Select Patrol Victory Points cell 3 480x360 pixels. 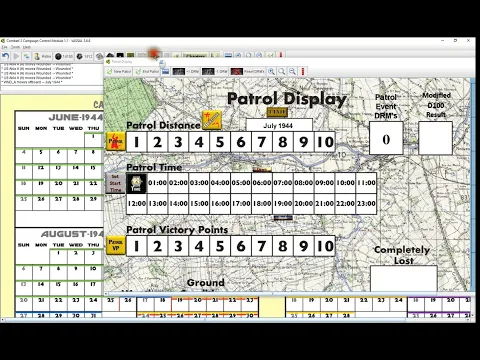pos(178,246)
